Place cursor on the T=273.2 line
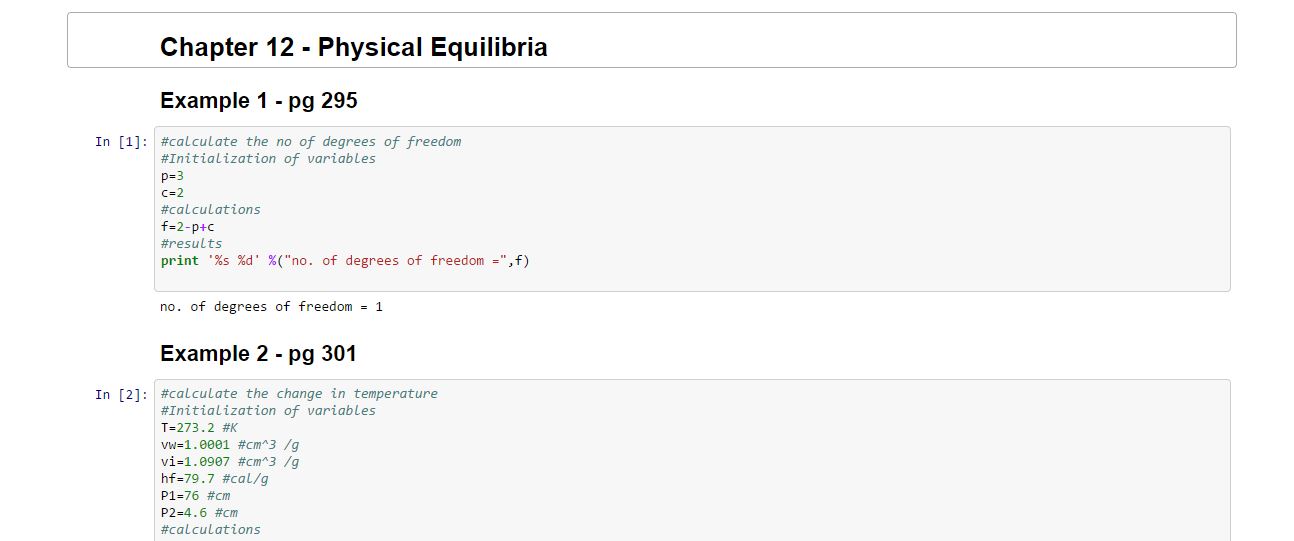The image size is (1294, 541). [x=198, y=428]
